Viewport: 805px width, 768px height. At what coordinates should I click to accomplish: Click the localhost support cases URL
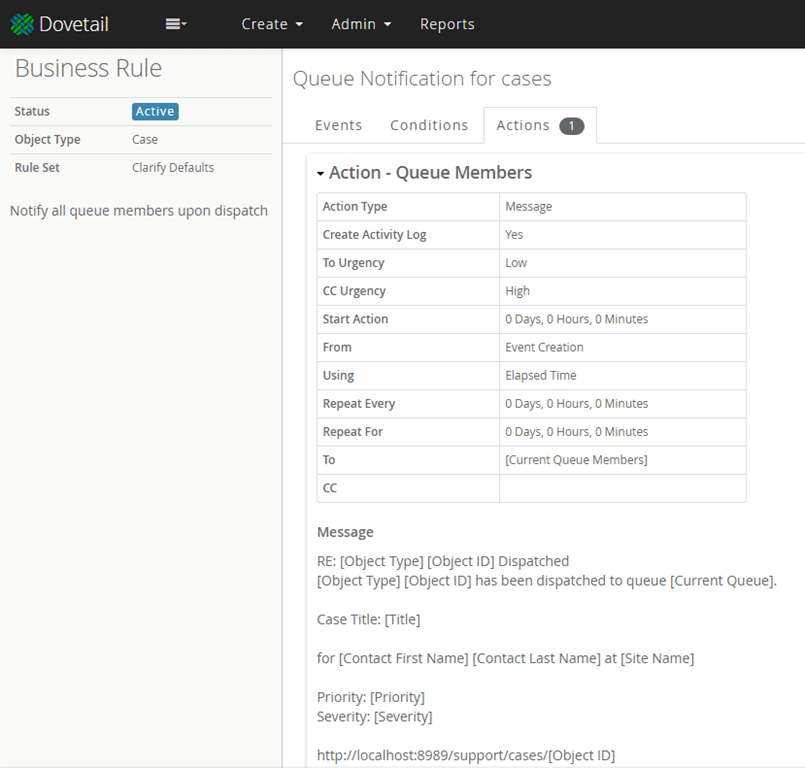tap(466, 755)
